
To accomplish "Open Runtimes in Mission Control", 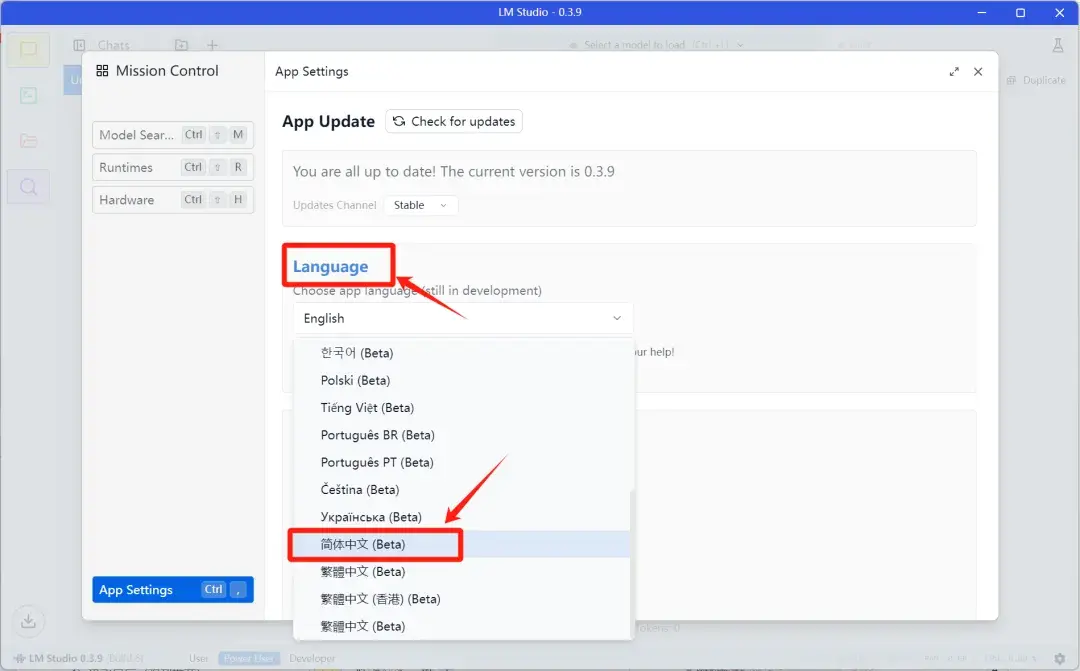I will pyautogui.click(x=173, y=167).
